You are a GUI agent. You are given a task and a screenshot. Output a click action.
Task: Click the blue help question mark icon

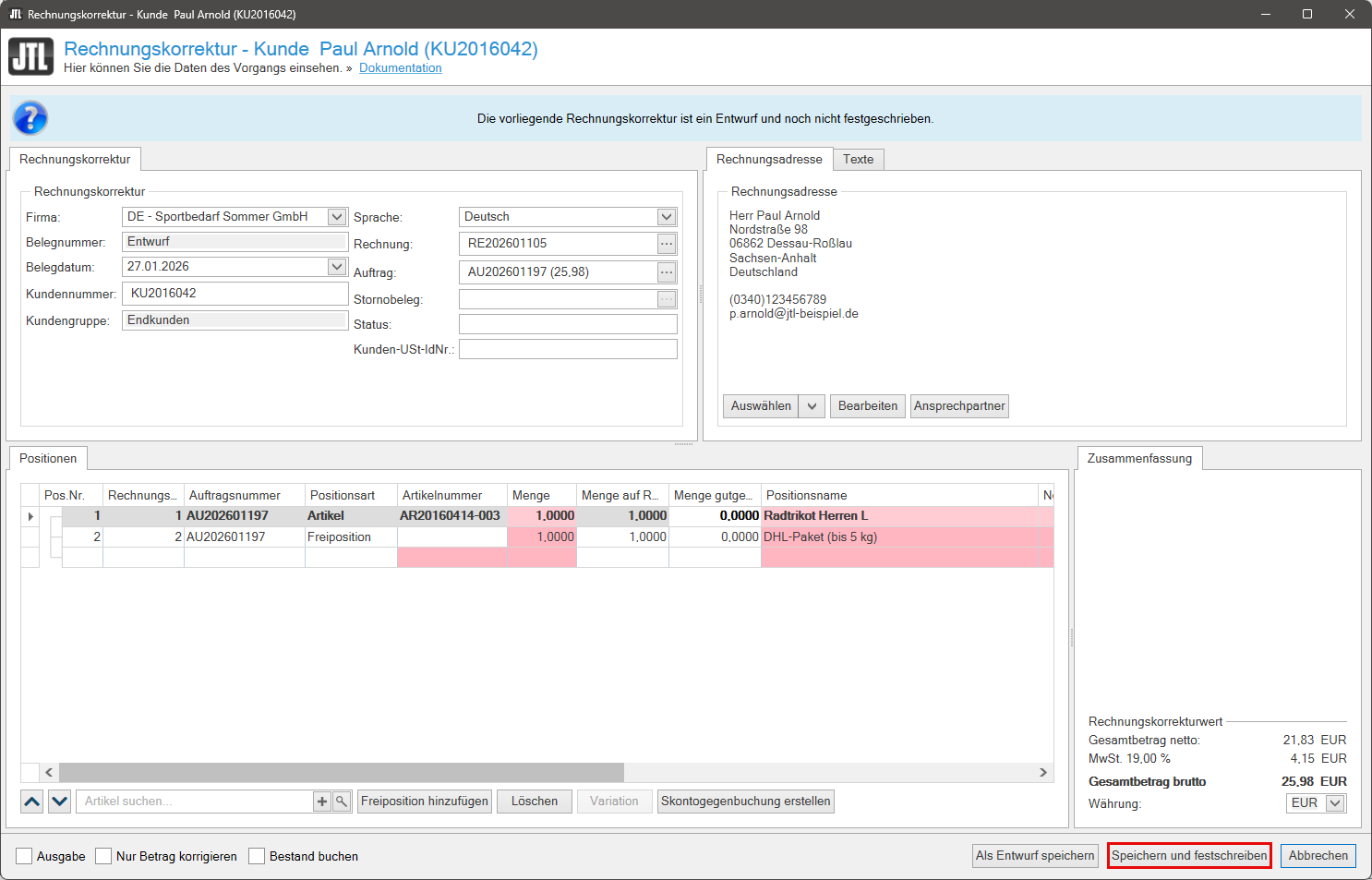pyautogui.click(x=30, y=118)
